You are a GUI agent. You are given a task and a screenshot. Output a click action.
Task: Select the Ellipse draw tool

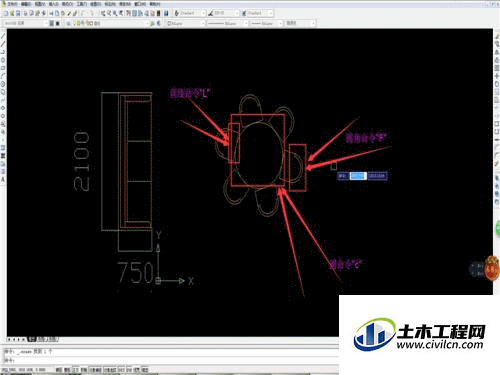[3, 108]
